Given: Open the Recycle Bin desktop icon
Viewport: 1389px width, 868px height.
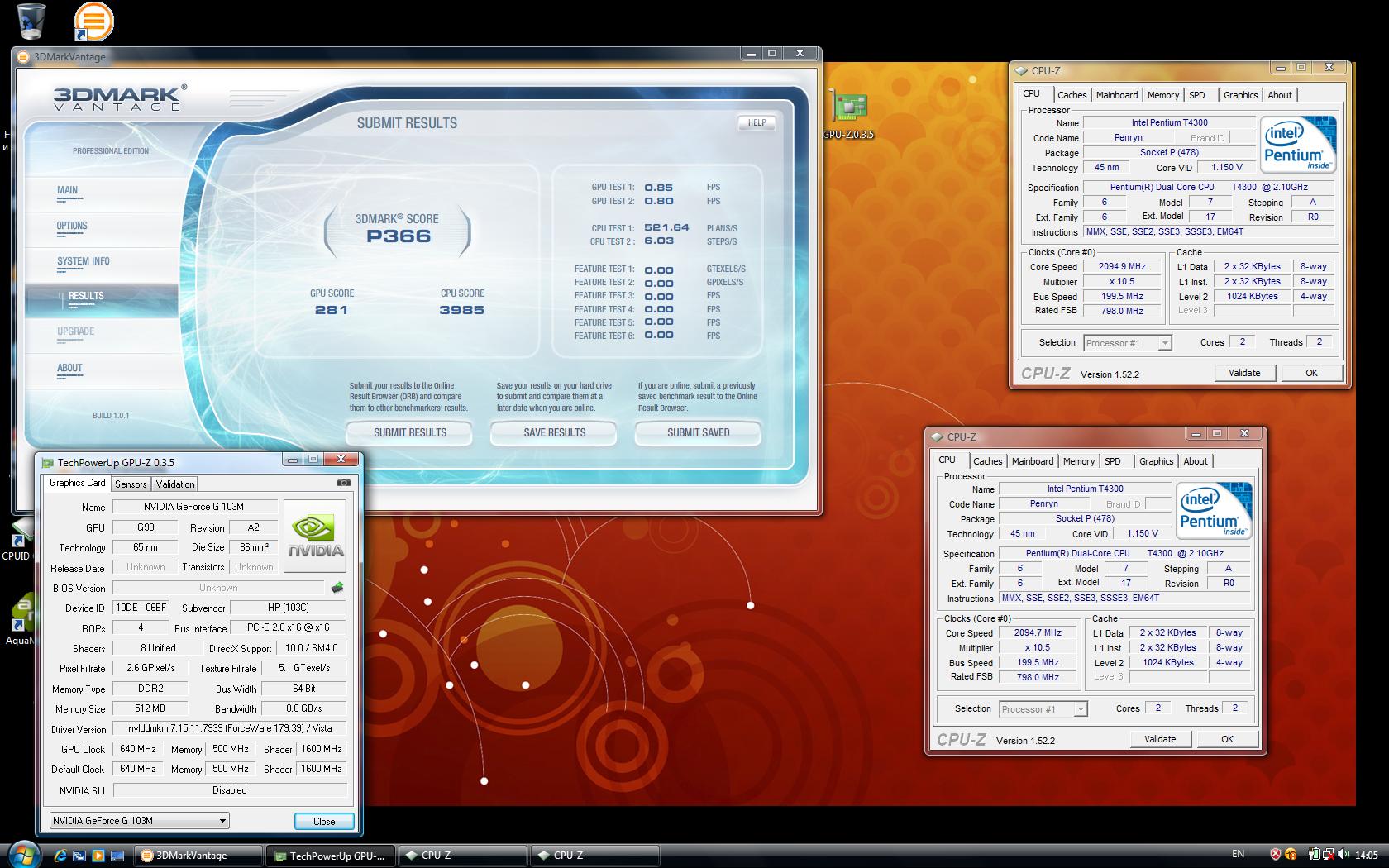Looking at the screenshot, I should click(31, 21).
